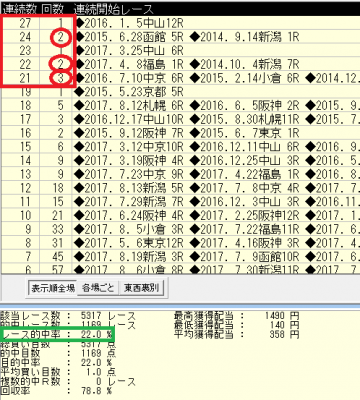Select the 表示順全場 button
Viewport: 360px width, 400px height.
point(52,288)
